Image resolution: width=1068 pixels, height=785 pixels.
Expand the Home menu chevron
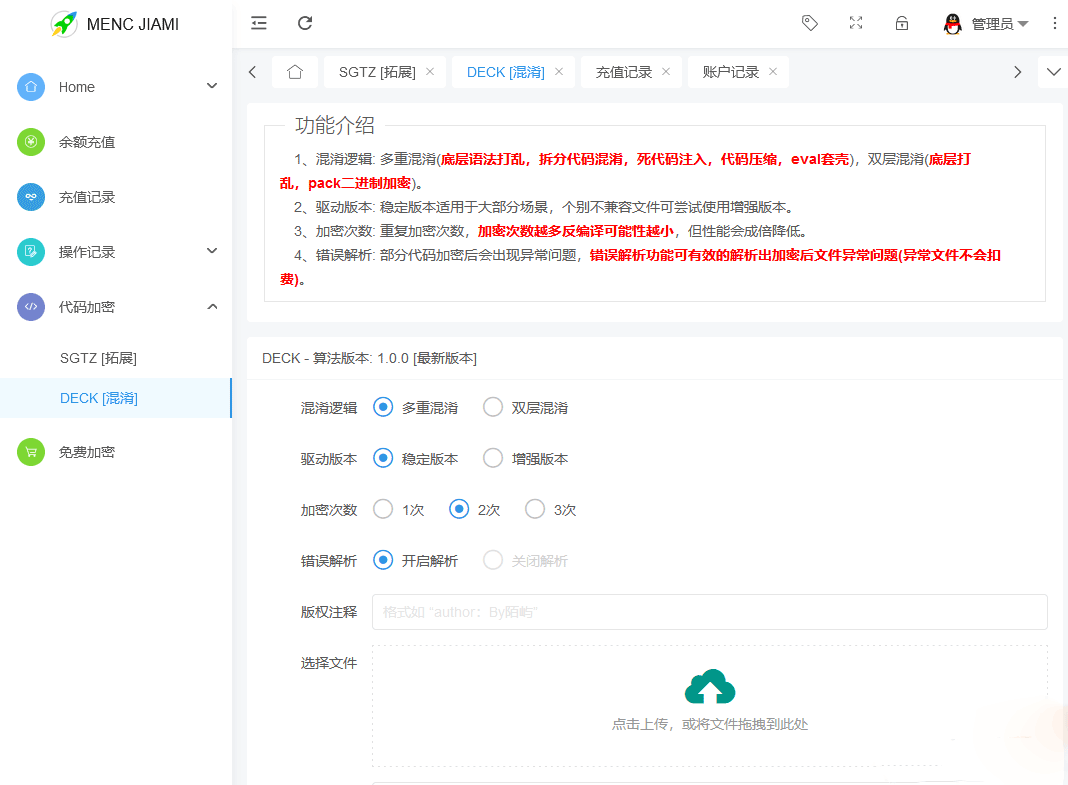click(212, 86)
